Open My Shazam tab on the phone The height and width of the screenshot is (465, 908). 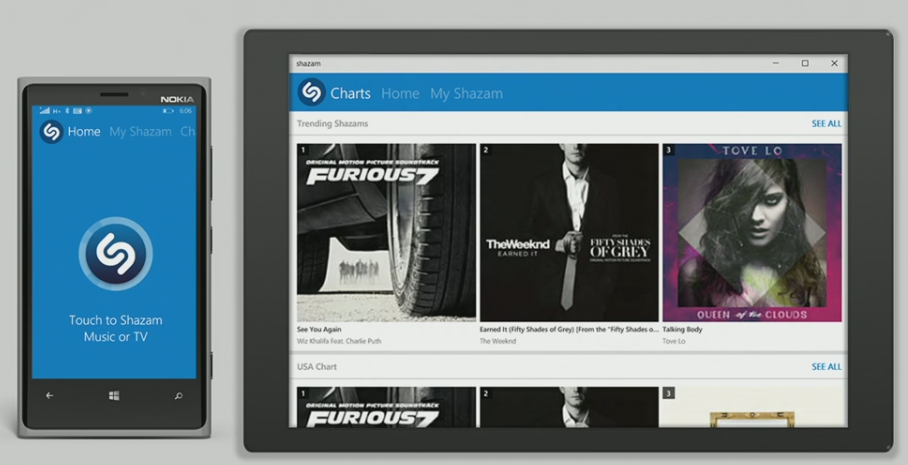140,132
